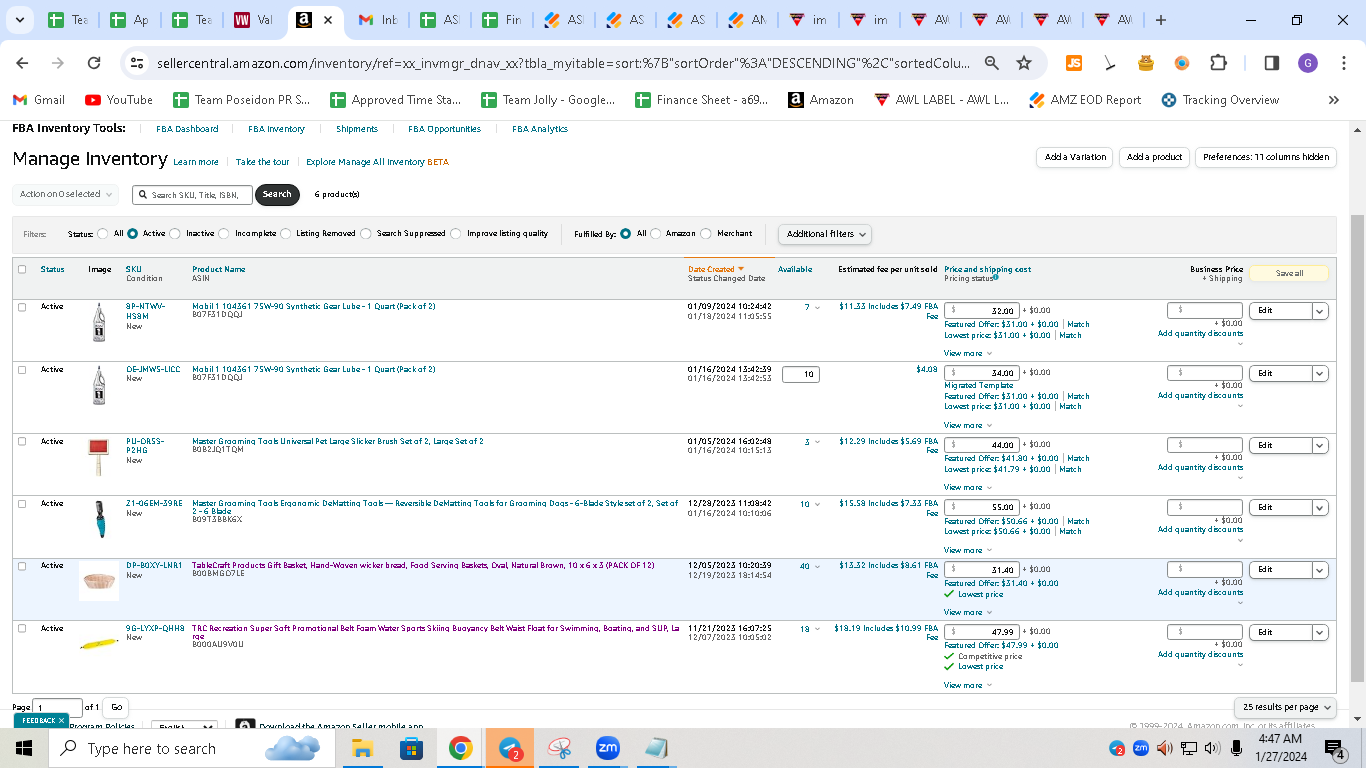1366x768 pixels.
Task: Filter by Fulfilled By Amazon
Action: pyautogui.click(x=655, y=234)
